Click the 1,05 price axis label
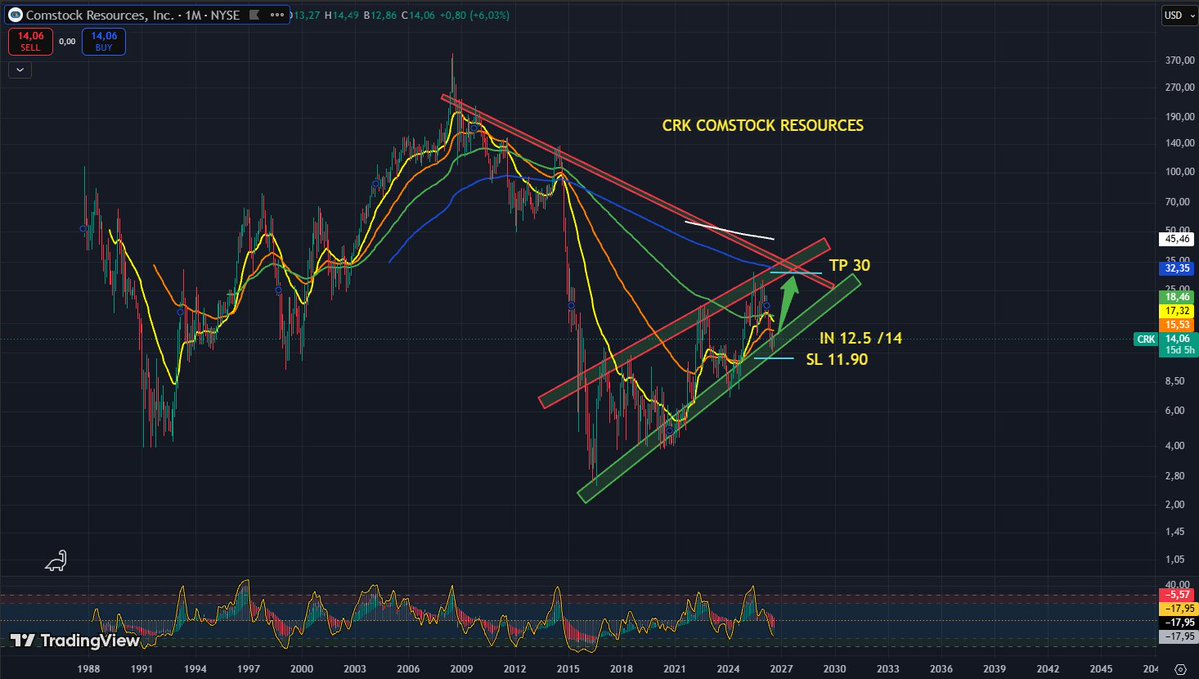Screen dimensions: 1199x679 point(1175,560)
